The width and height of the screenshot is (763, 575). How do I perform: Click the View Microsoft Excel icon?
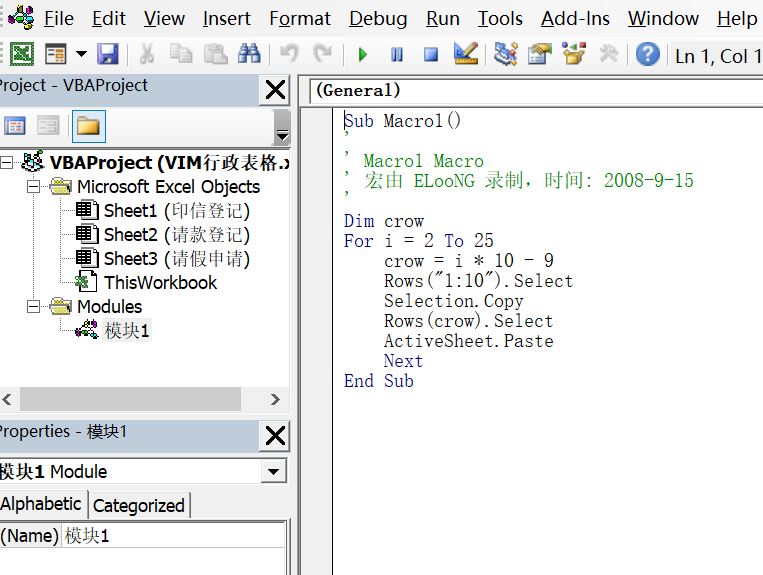point(22,54)
